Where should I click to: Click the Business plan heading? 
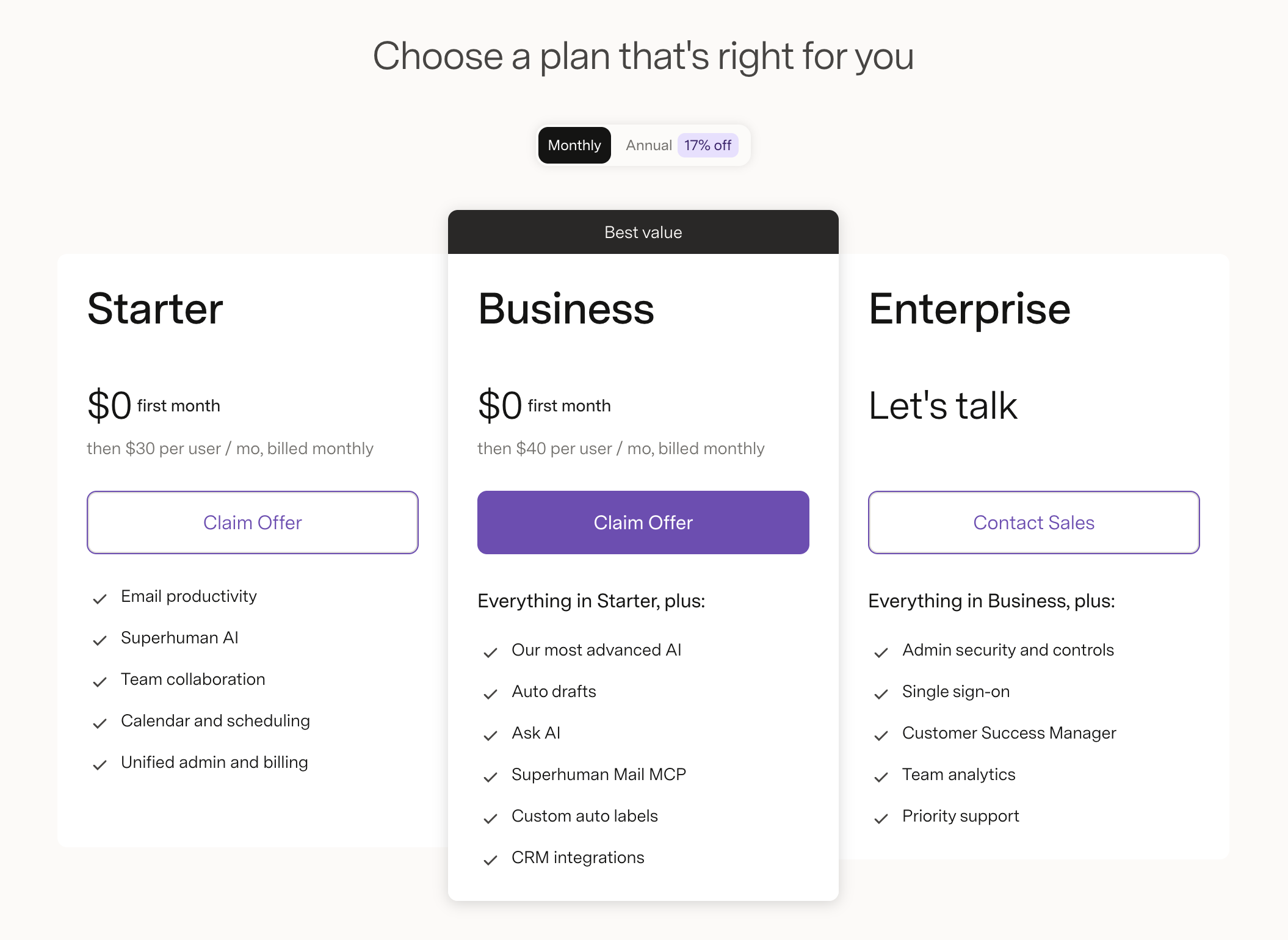[x=566, y=309]
